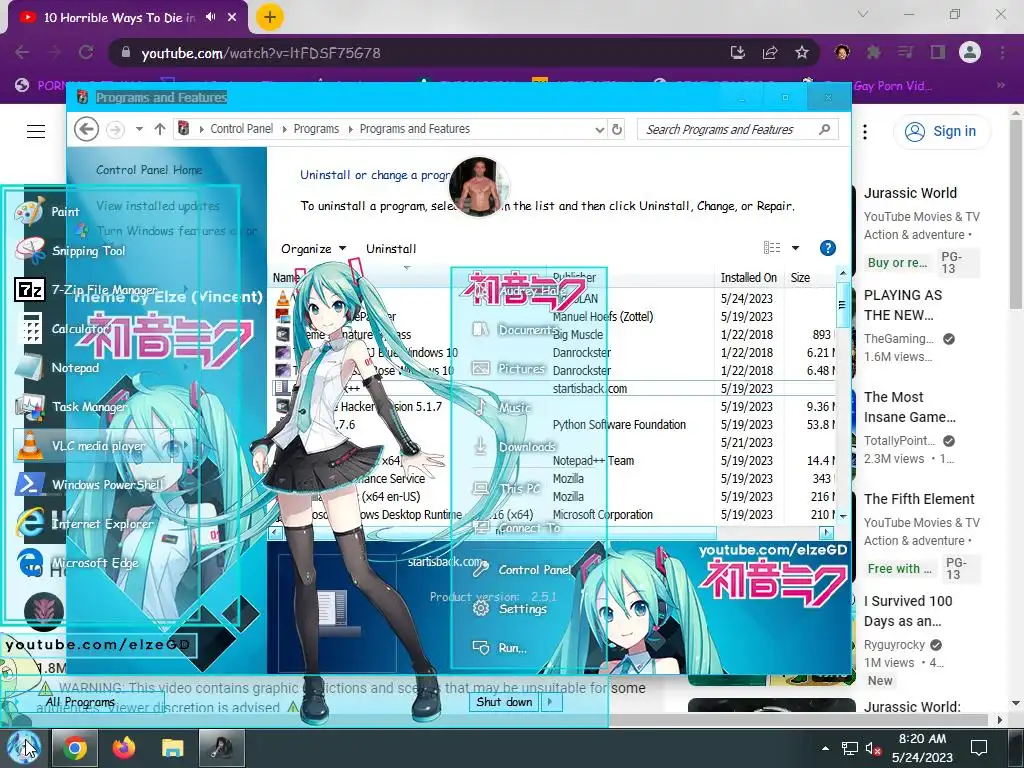Click the Shut down button
Screen dimensions: 1024x768
pyautogui.click(x=504, y=702)
